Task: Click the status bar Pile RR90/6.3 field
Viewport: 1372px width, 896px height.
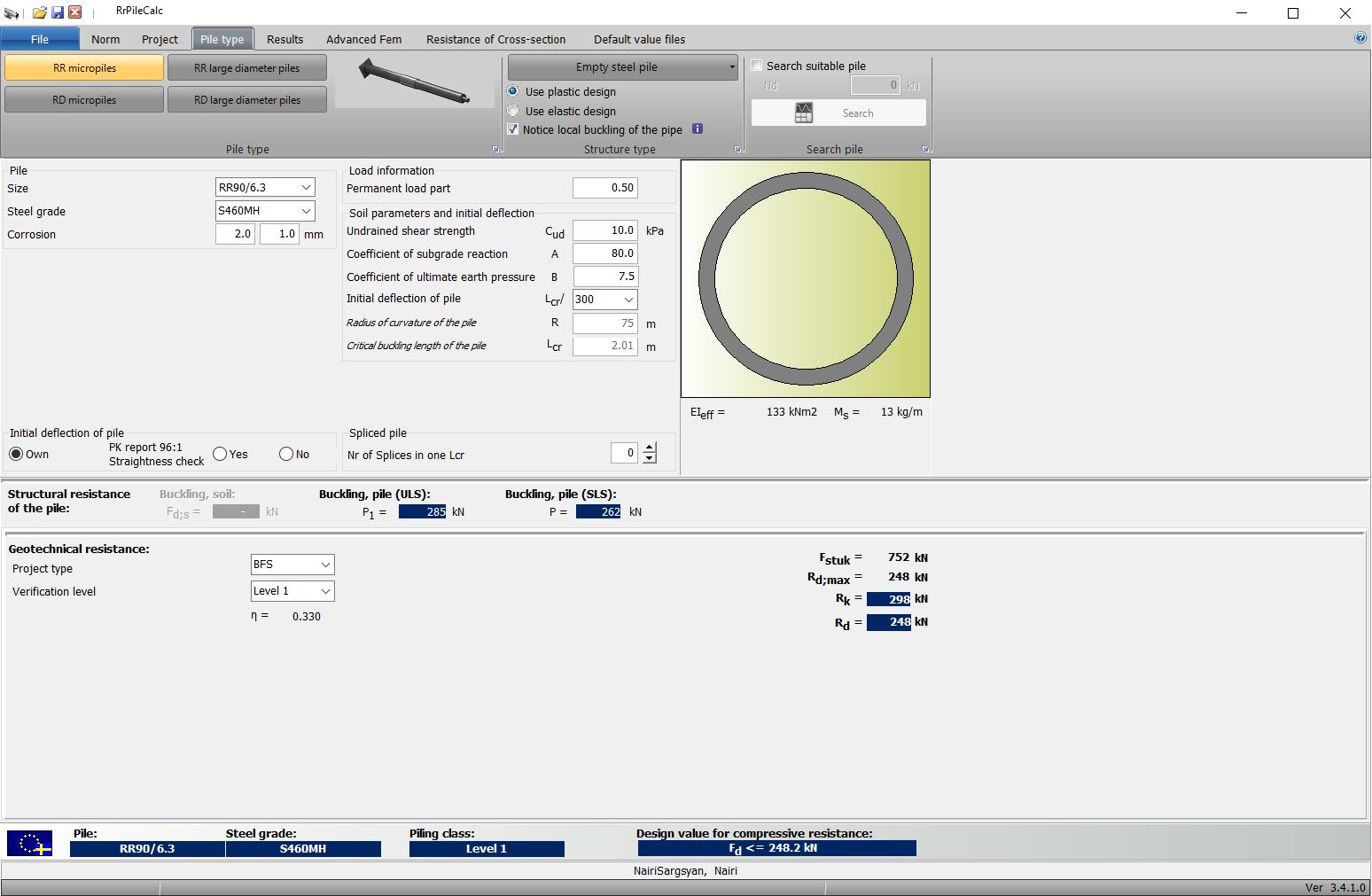Action: pos(147,849)
